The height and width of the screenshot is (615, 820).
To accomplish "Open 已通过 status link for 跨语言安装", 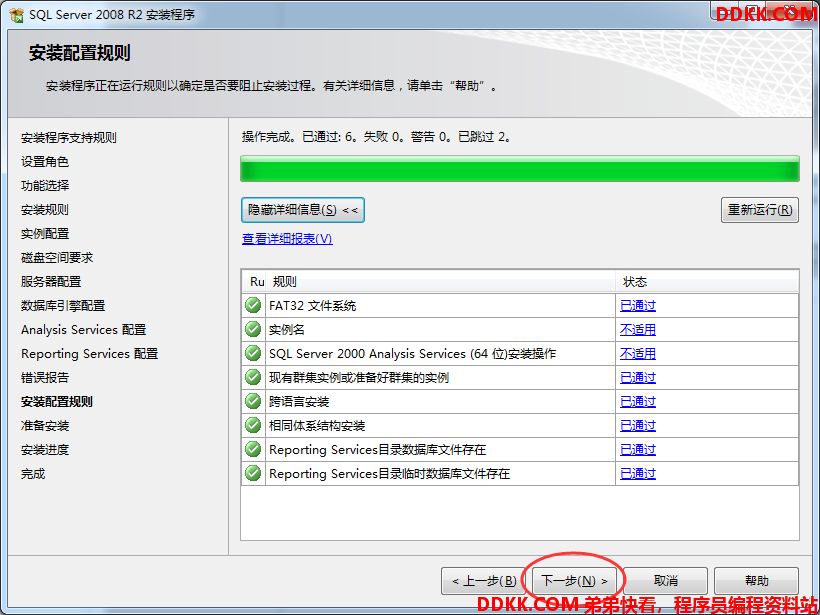I will (637, 402).
